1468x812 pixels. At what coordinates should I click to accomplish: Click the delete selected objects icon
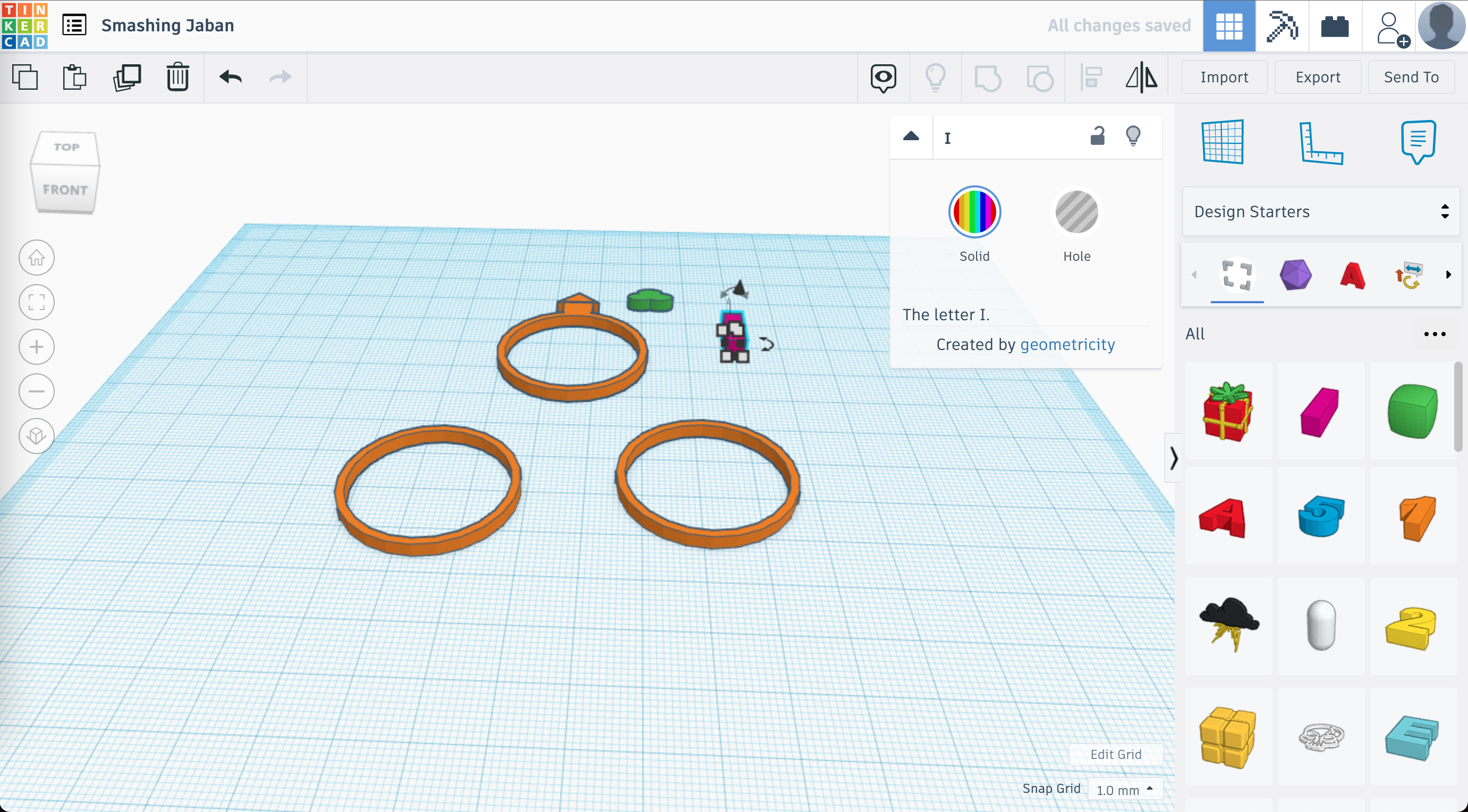(x=178, y=77)
